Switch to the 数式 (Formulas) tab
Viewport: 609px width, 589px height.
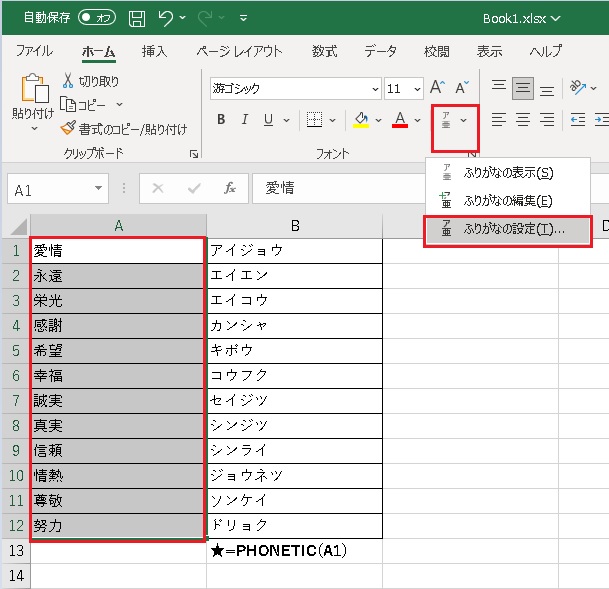coord(324,51)
